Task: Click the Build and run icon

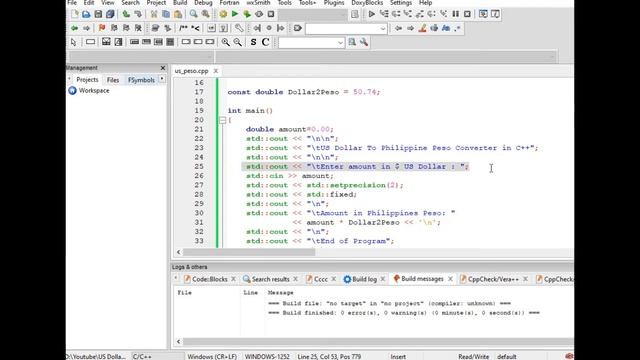Action: pos(247,14)
